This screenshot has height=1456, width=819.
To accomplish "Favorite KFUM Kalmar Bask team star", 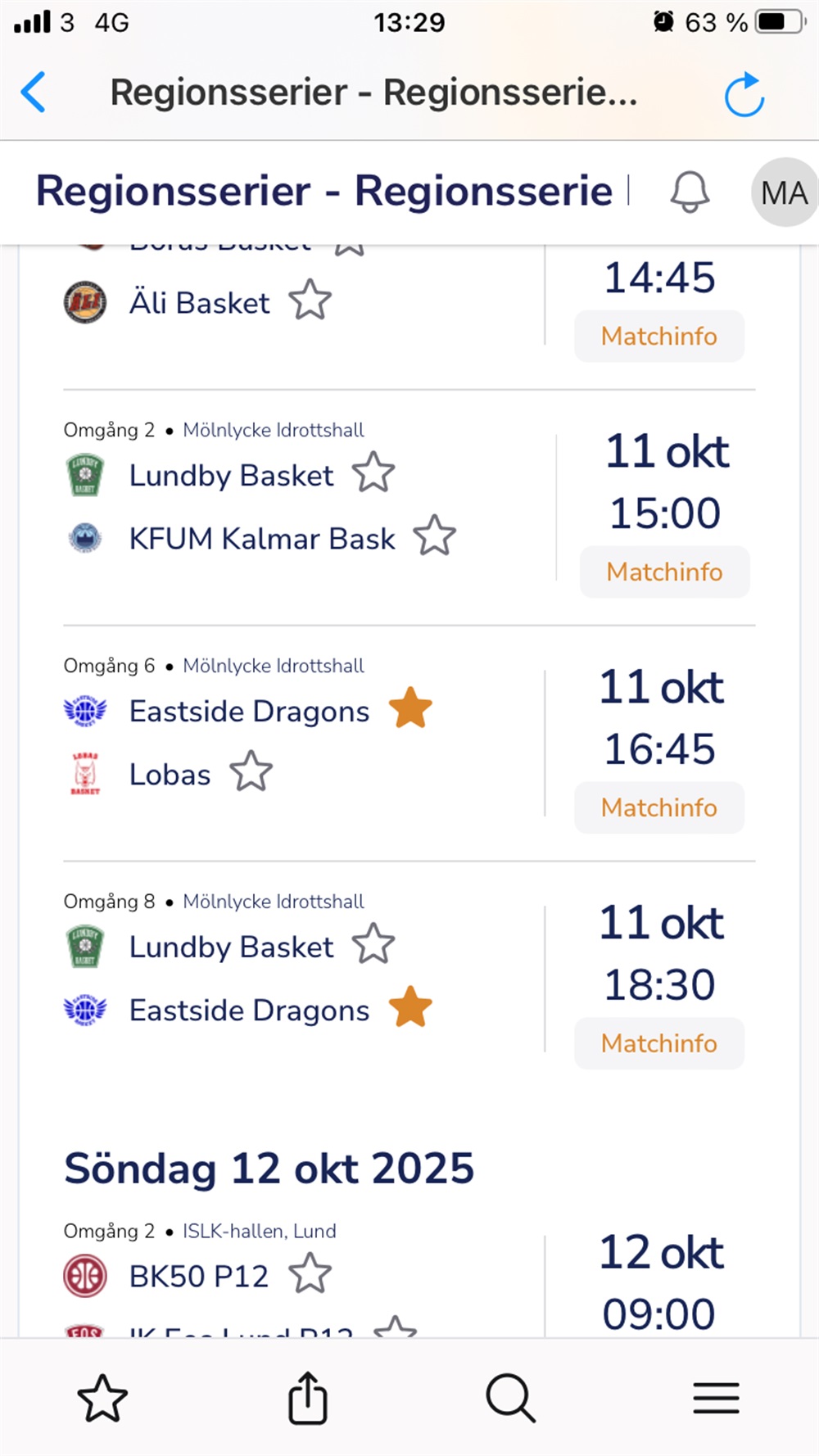I will 434,536.
